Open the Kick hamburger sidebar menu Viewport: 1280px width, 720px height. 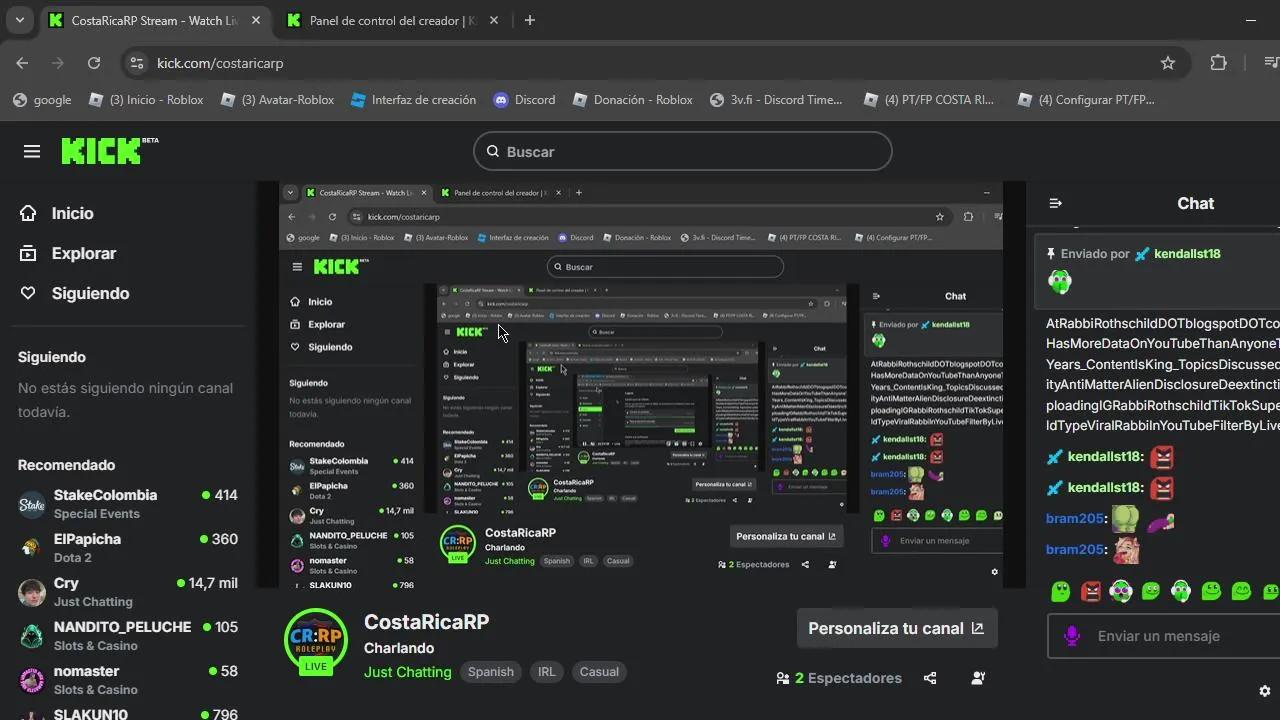(32, 151)
